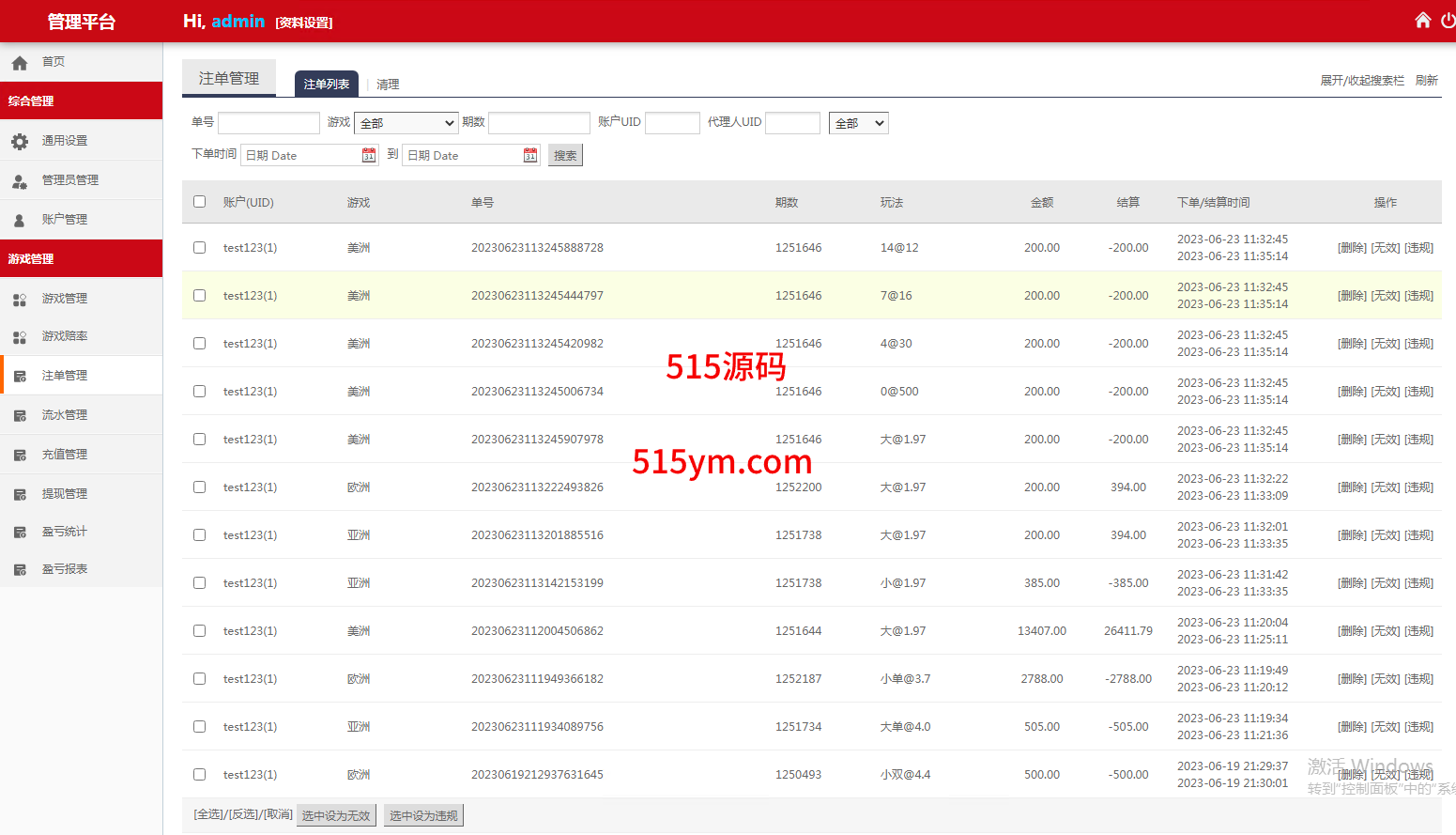Click the 游戏管理 sidebar icon
Viewport: 1456px width, 835px height.
click(x=20, y=299)
